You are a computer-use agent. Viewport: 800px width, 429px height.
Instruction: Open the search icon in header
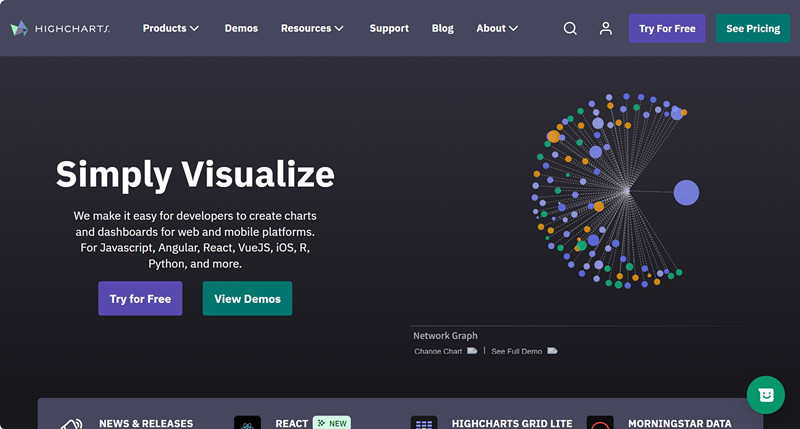[x=570, y=29]
